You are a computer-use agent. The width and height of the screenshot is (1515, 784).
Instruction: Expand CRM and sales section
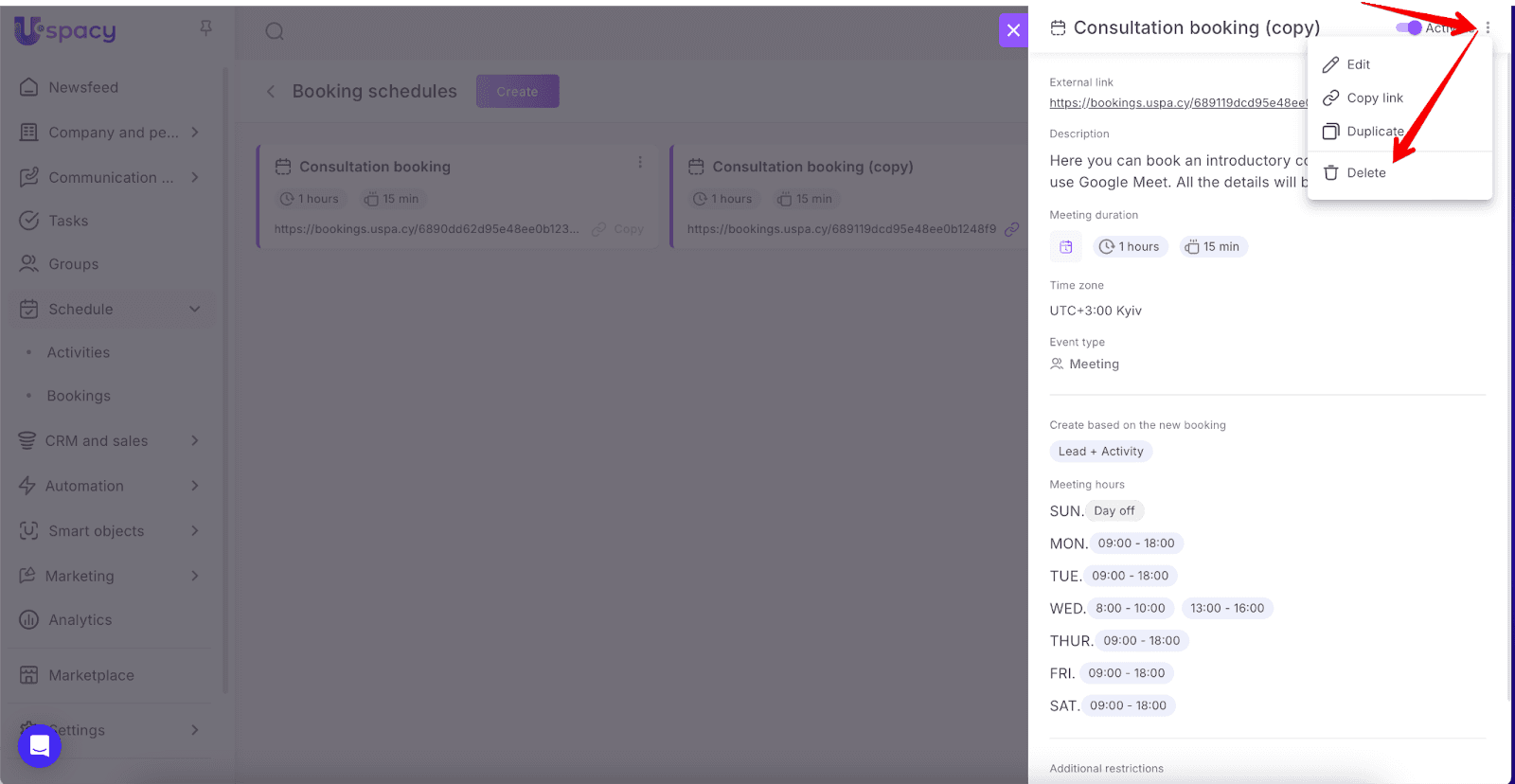tap(195, 440)
